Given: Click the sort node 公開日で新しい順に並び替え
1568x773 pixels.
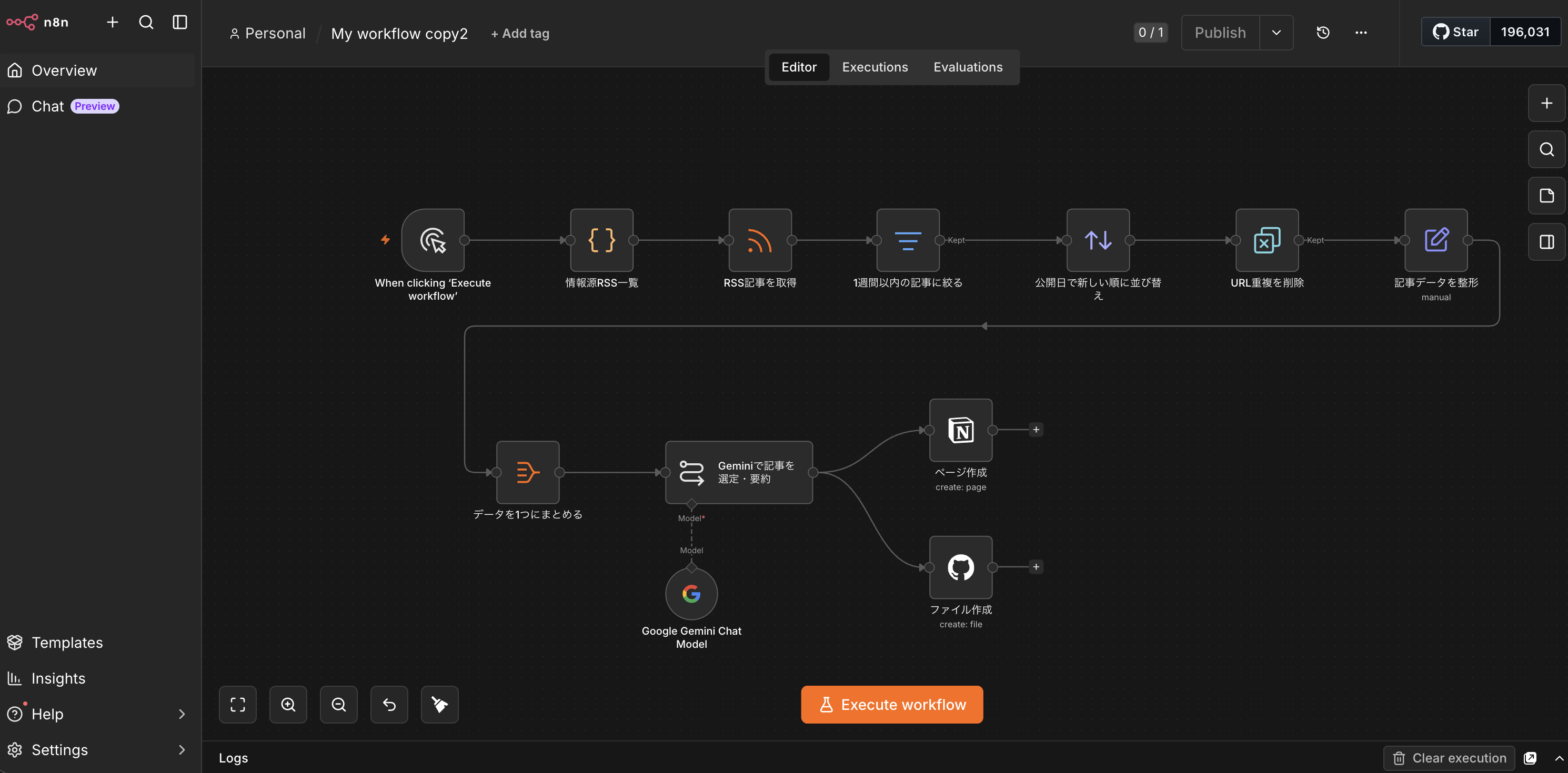Looking at the screenshot, I should click(x=1098, y=240).
